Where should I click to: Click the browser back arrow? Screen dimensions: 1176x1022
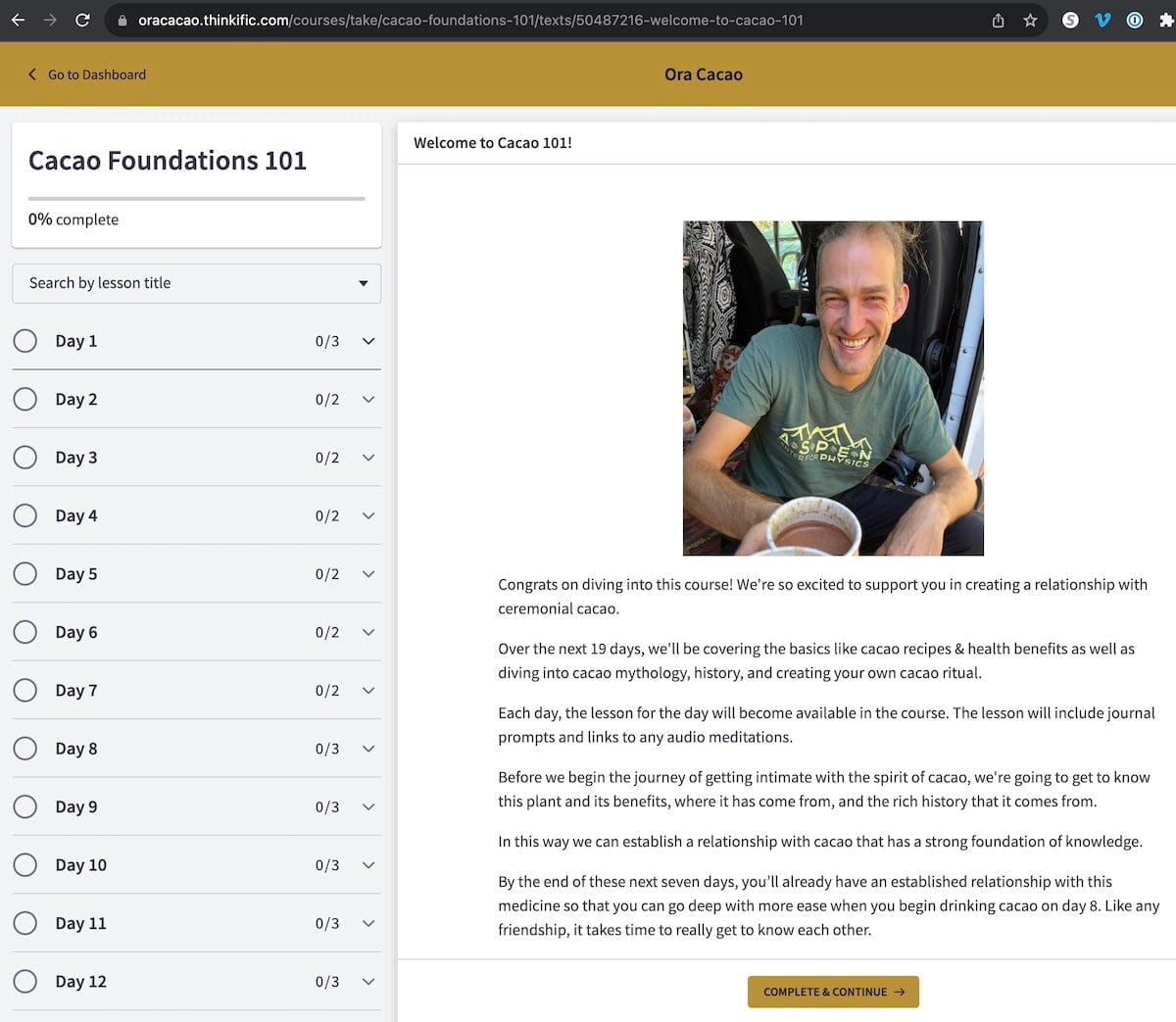pyautogui.click(x=18, y=20)
